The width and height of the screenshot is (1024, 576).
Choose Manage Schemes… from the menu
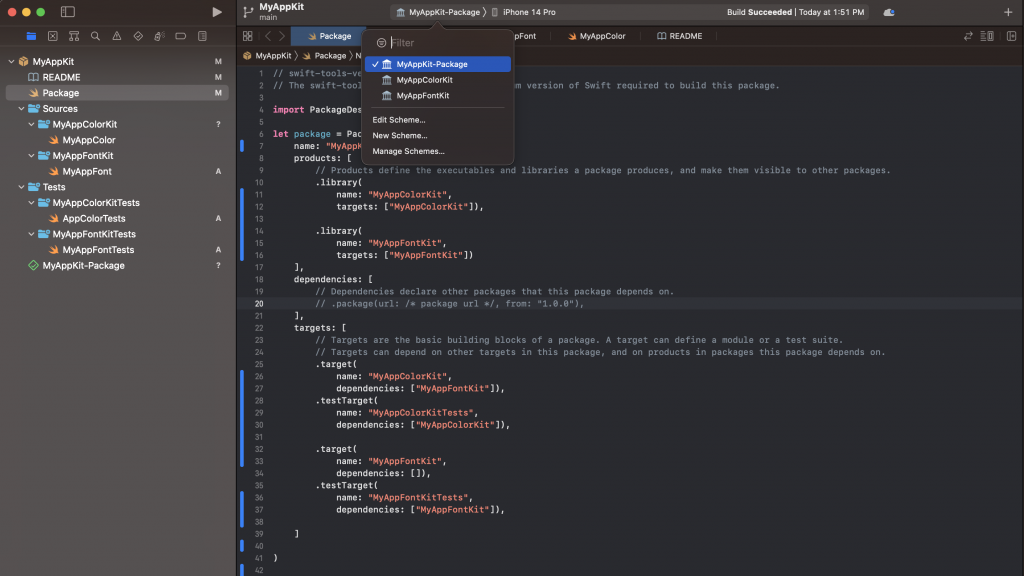(x=408, y=151)
